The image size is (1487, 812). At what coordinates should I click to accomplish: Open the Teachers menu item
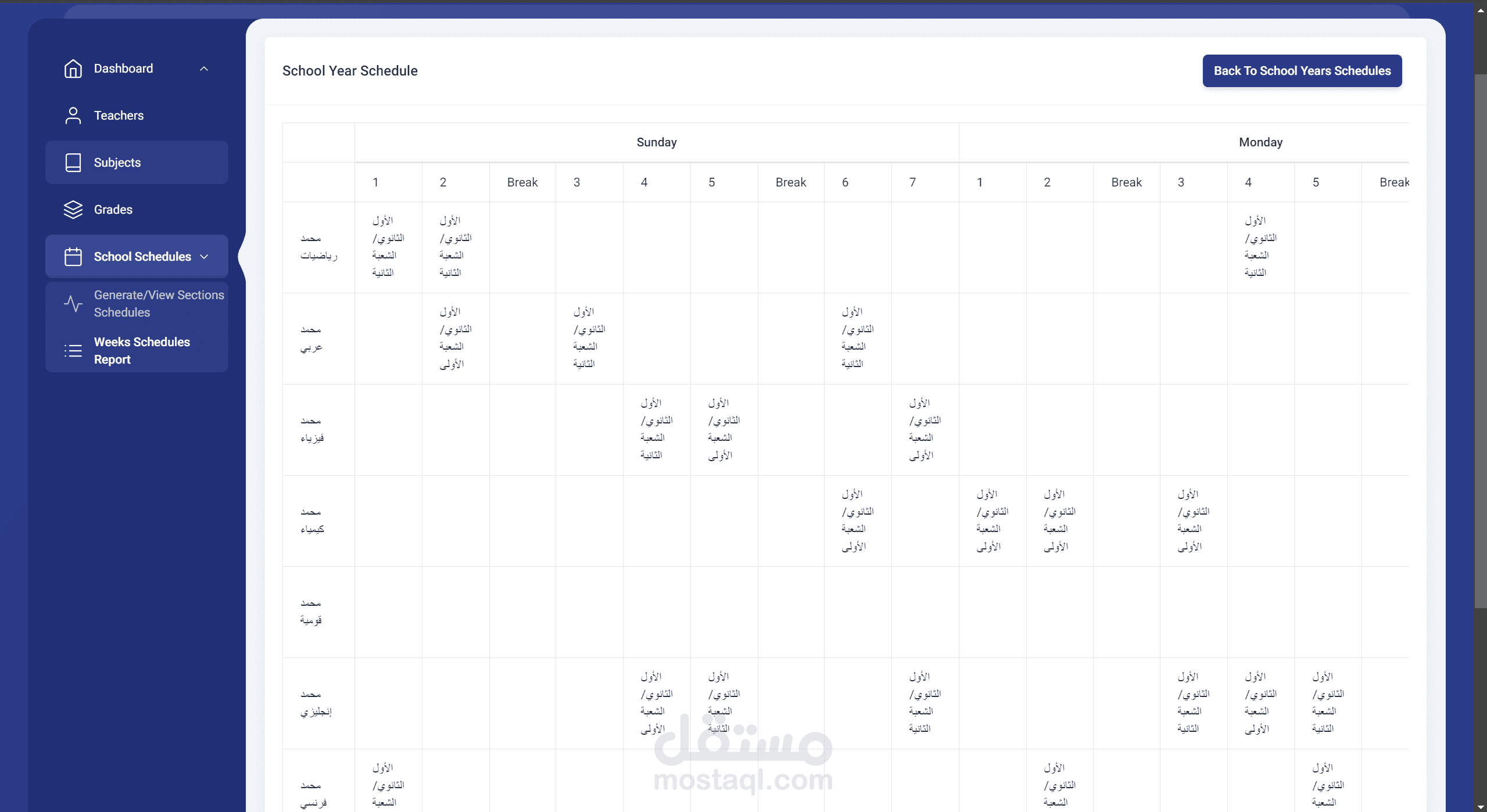pyautogui.click(x=119, y=116)
